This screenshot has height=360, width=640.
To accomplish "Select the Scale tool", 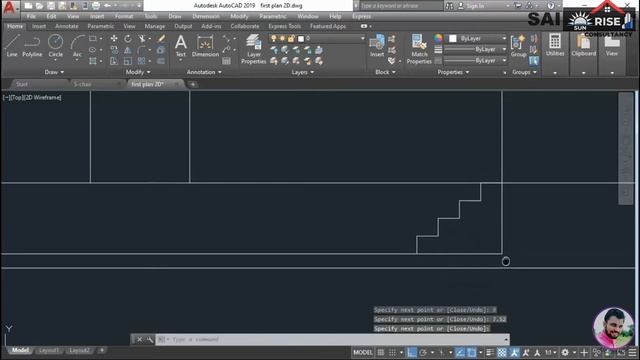I will 128,61.
